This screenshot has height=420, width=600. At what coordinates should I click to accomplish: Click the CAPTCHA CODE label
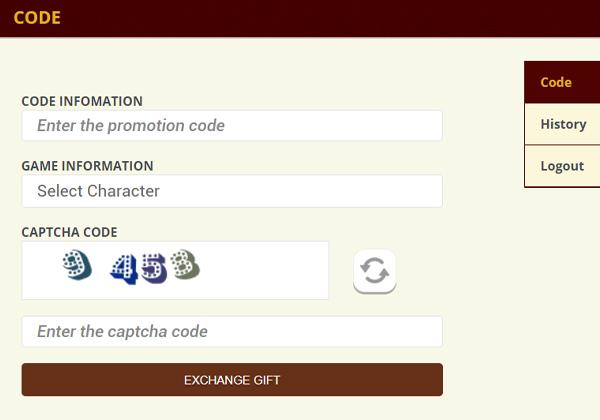click(x=69, y=232)
